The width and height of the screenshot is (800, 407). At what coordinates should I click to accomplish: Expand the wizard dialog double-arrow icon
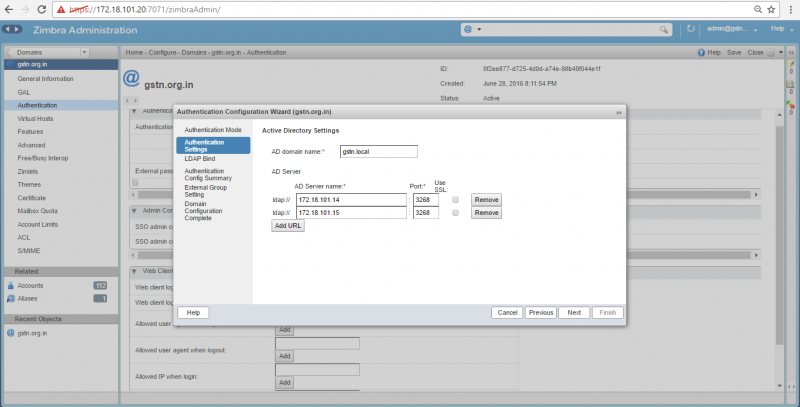(x=619, y=112)
